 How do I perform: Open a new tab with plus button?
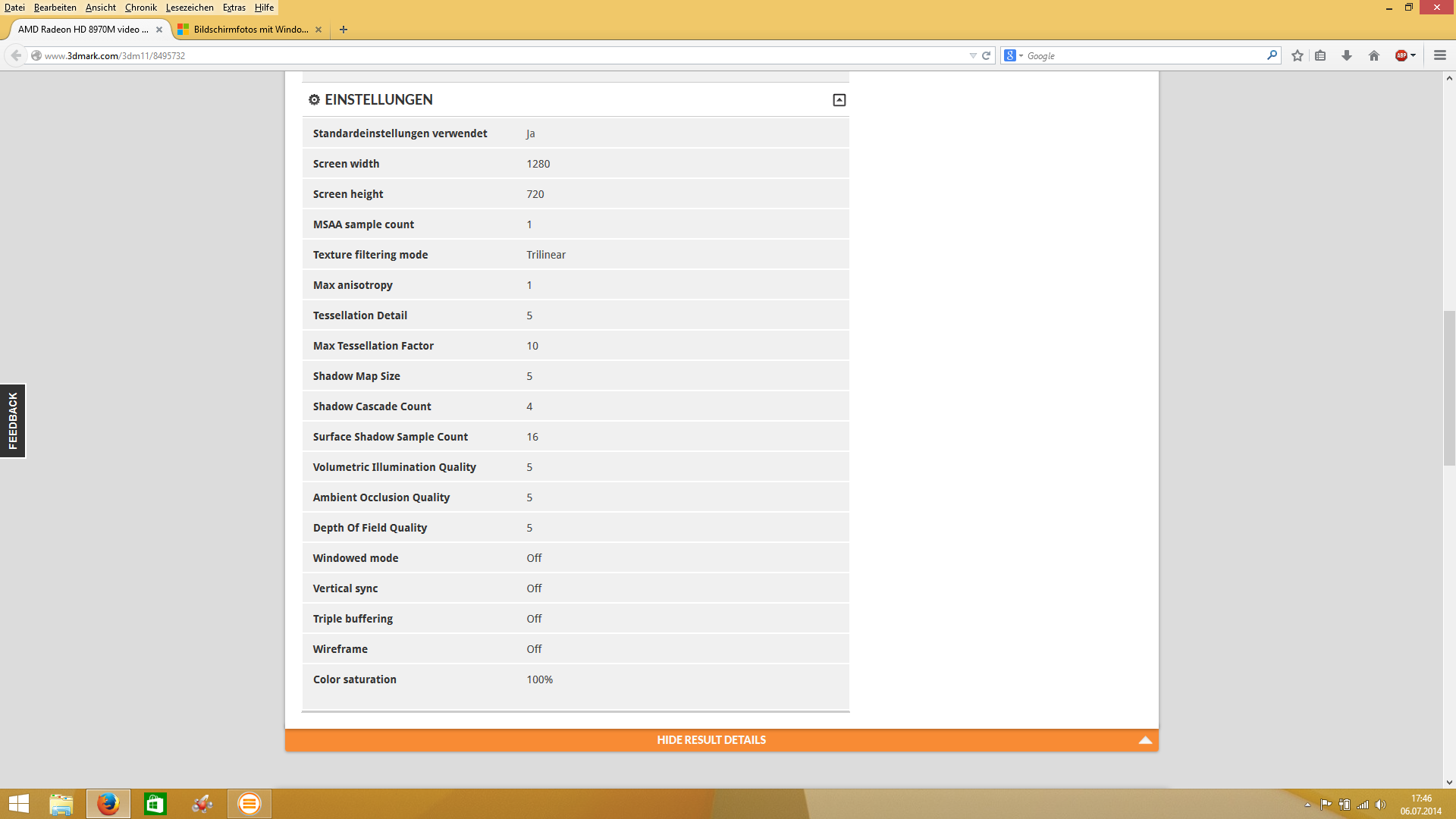tap(344, 30)
